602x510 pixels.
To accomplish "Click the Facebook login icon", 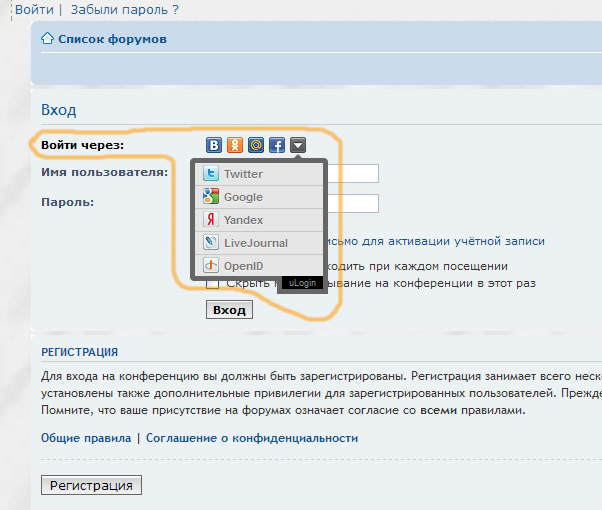I will (x=277, y=146).
